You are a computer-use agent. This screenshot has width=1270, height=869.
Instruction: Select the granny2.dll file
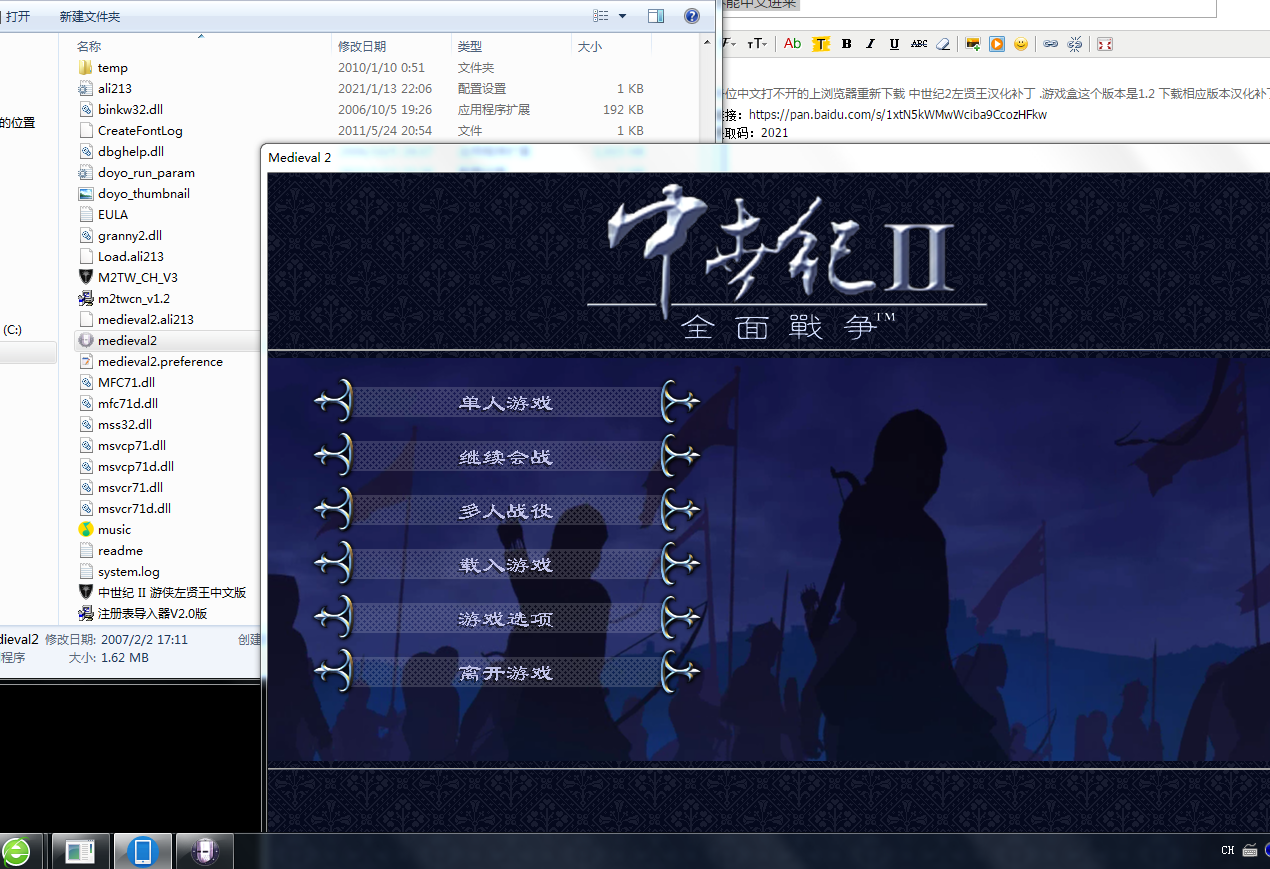120,235
